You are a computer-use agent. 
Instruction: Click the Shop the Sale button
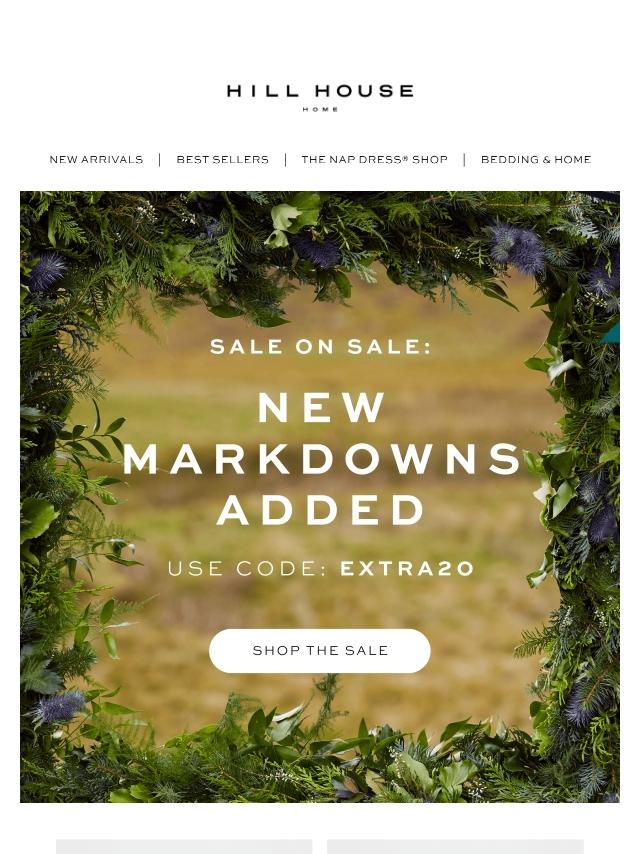tap(320, 651)
